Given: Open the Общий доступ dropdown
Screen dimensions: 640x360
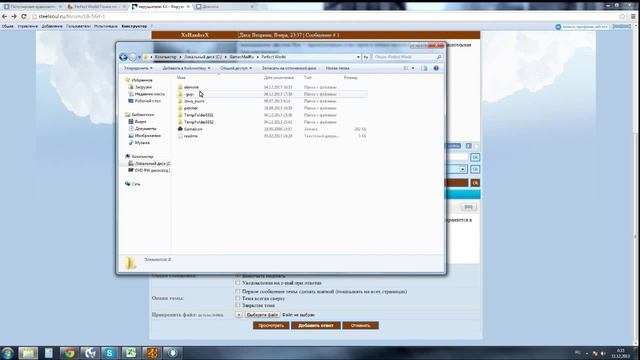Looking at the screenshot, I should pyautogui.click(x=236, y=68).
